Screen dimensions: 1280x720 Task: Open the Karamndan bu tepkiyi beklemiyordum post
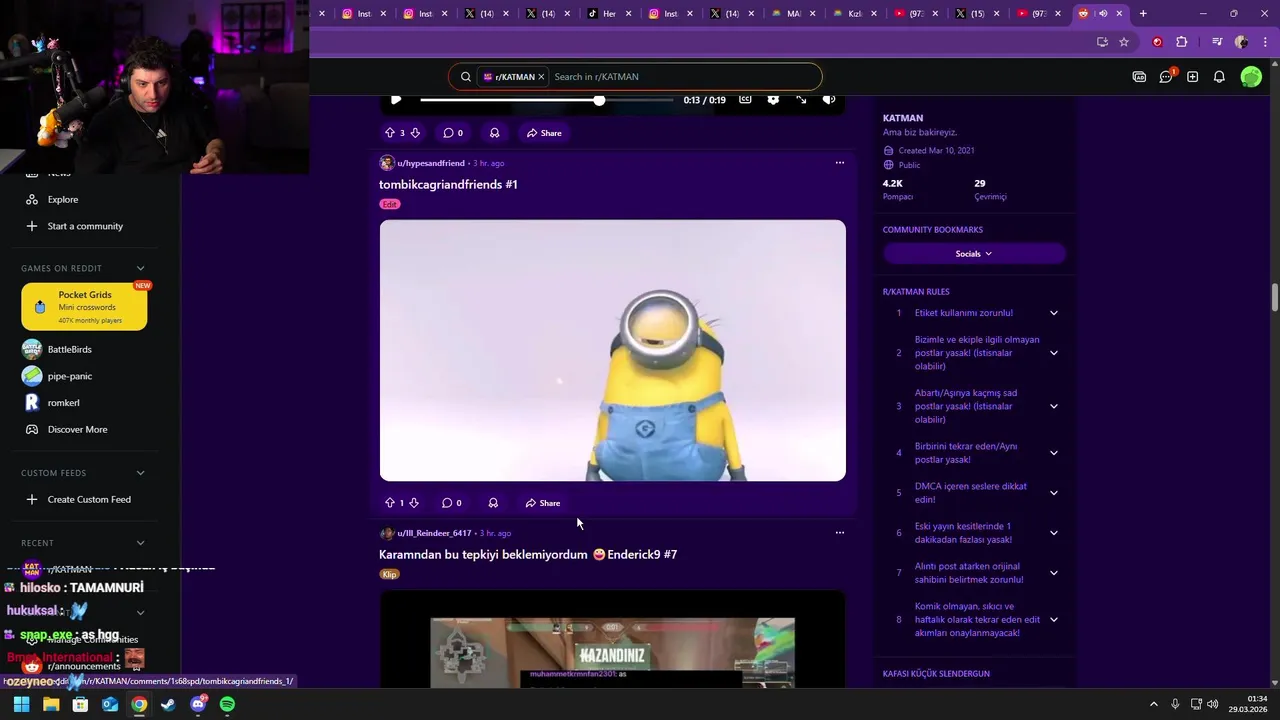528,554
